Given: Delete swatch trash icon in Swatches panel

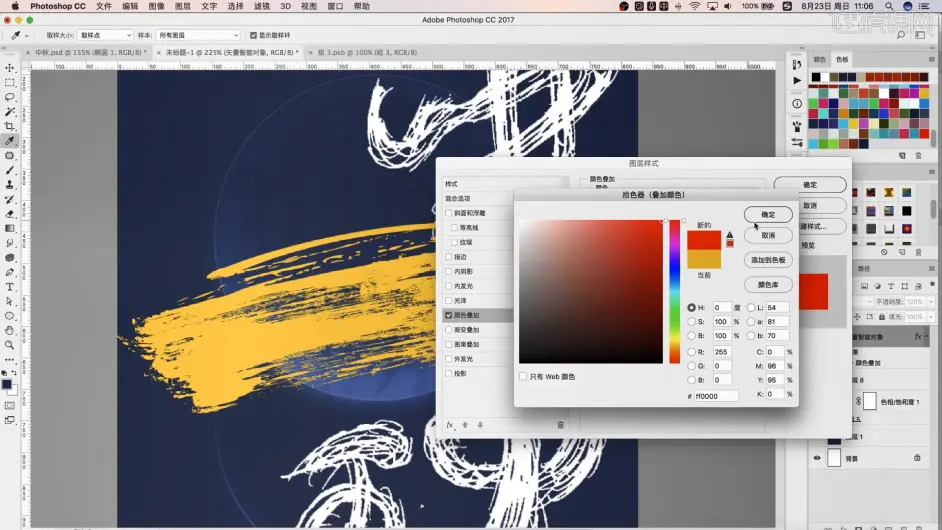Looking at the screenshot, I should tap(918, 155).
